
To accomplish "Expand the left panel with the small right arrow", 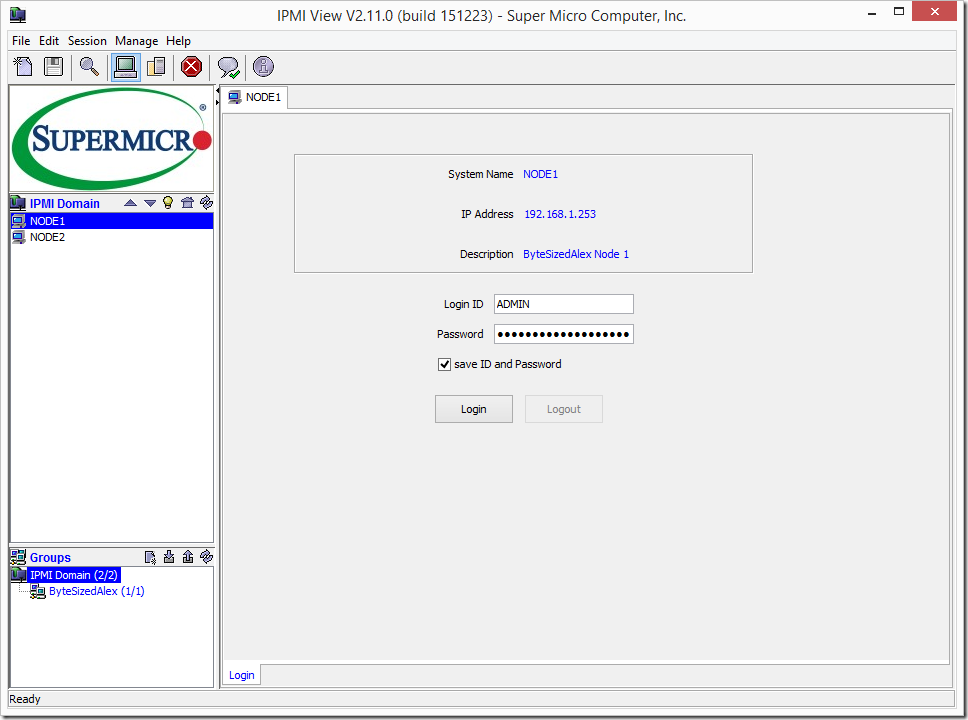I will click(x=217, y=102).
